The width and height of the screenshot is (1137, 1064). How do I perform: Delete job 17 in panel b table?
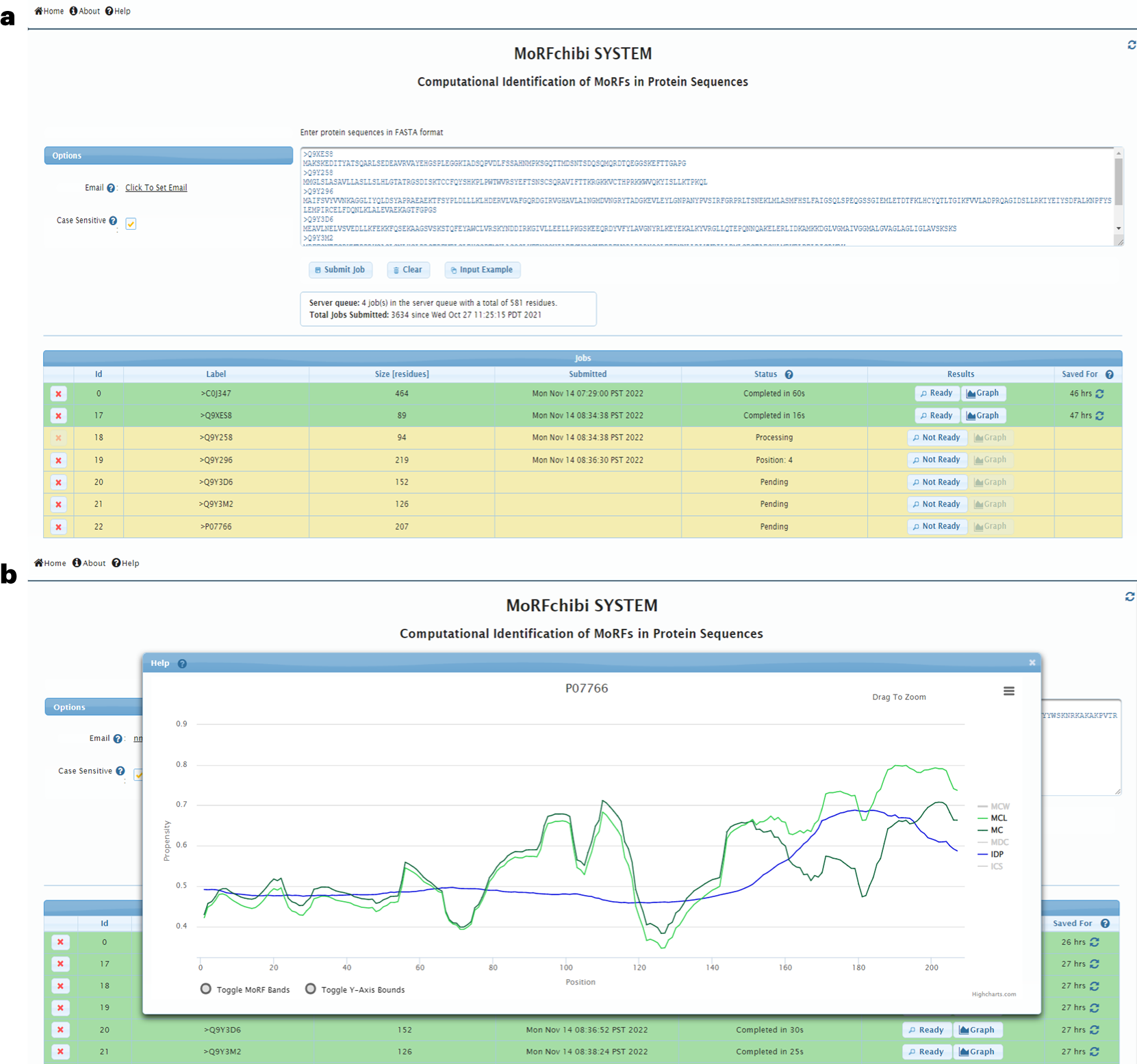60,964
